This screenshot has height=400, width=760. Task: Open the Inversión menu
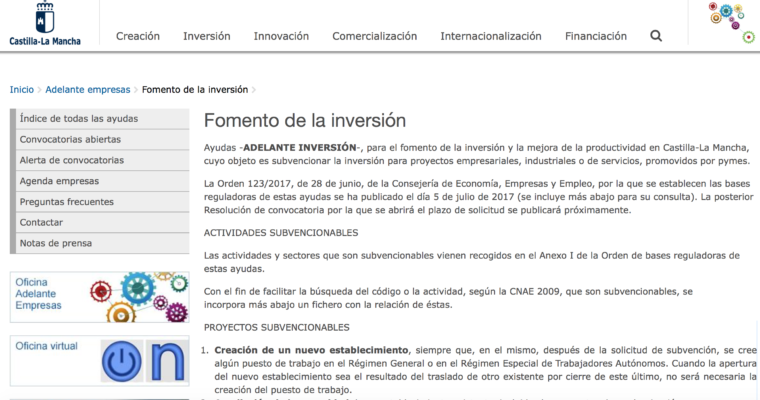tap(206, 36)
